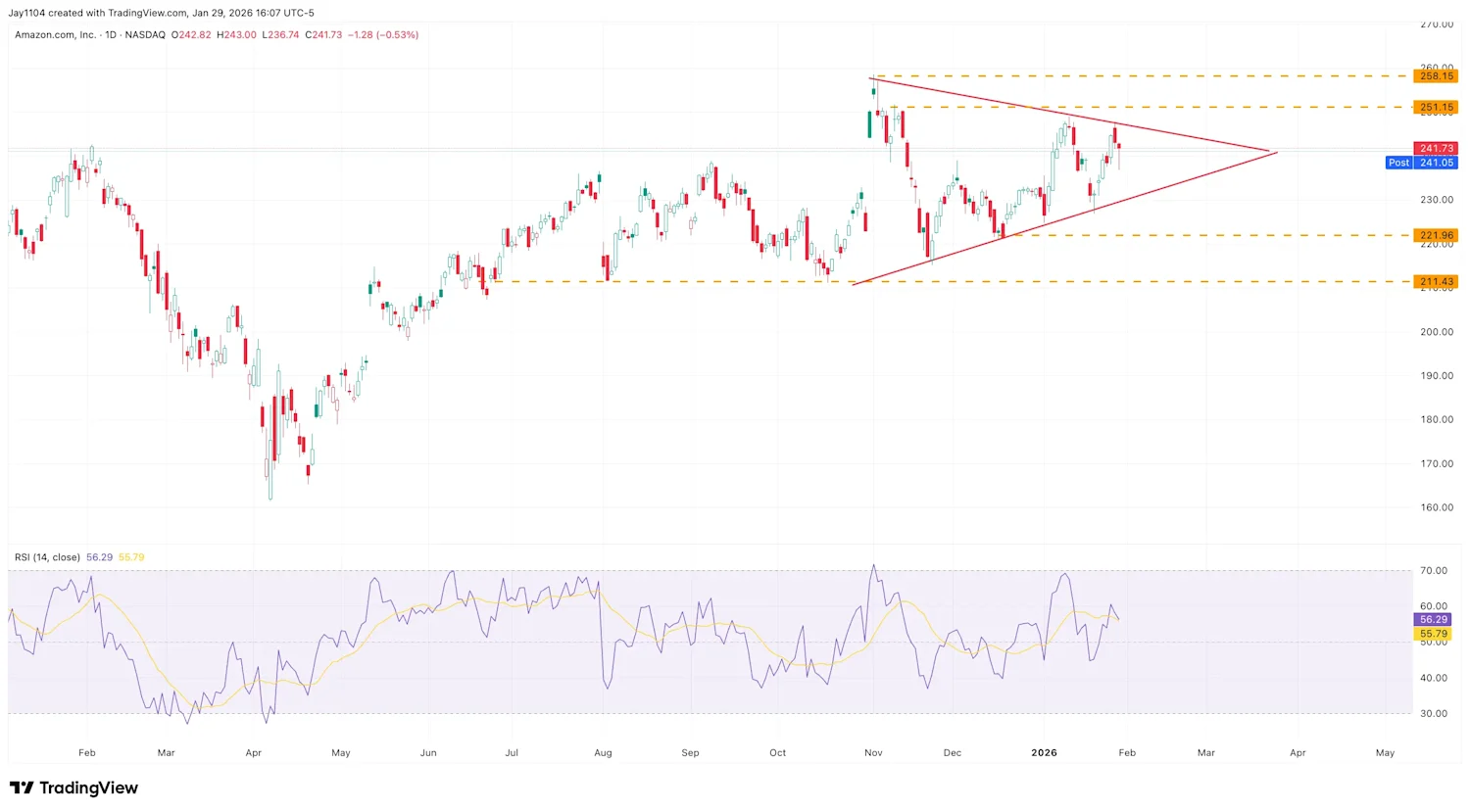Click the Feb label on the time axis
The width and height of the screenshot is (1470, 812).
click(x=86, y=752)
